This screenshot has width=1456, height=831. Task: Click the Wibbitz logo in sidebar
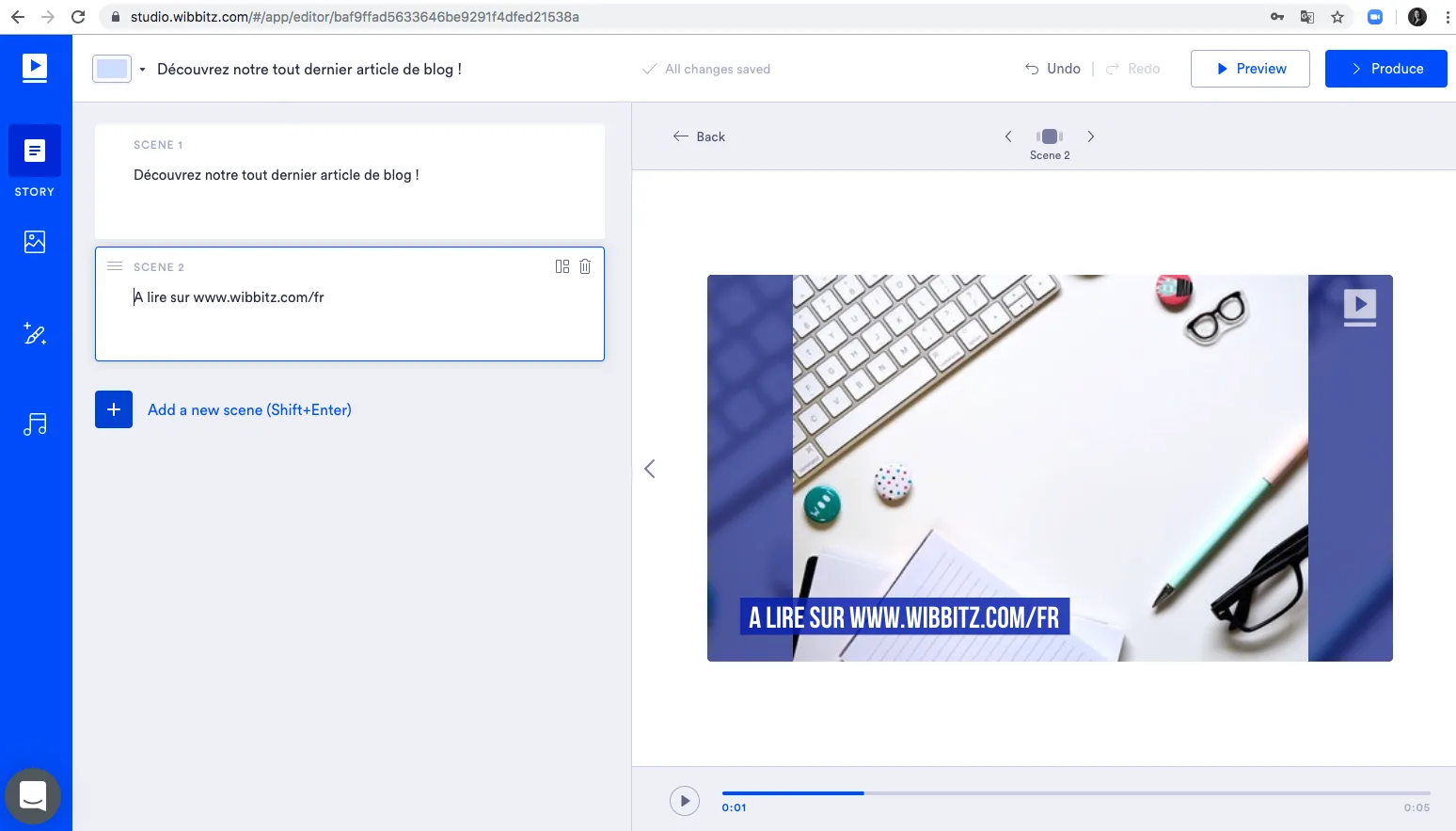[35, 68]
